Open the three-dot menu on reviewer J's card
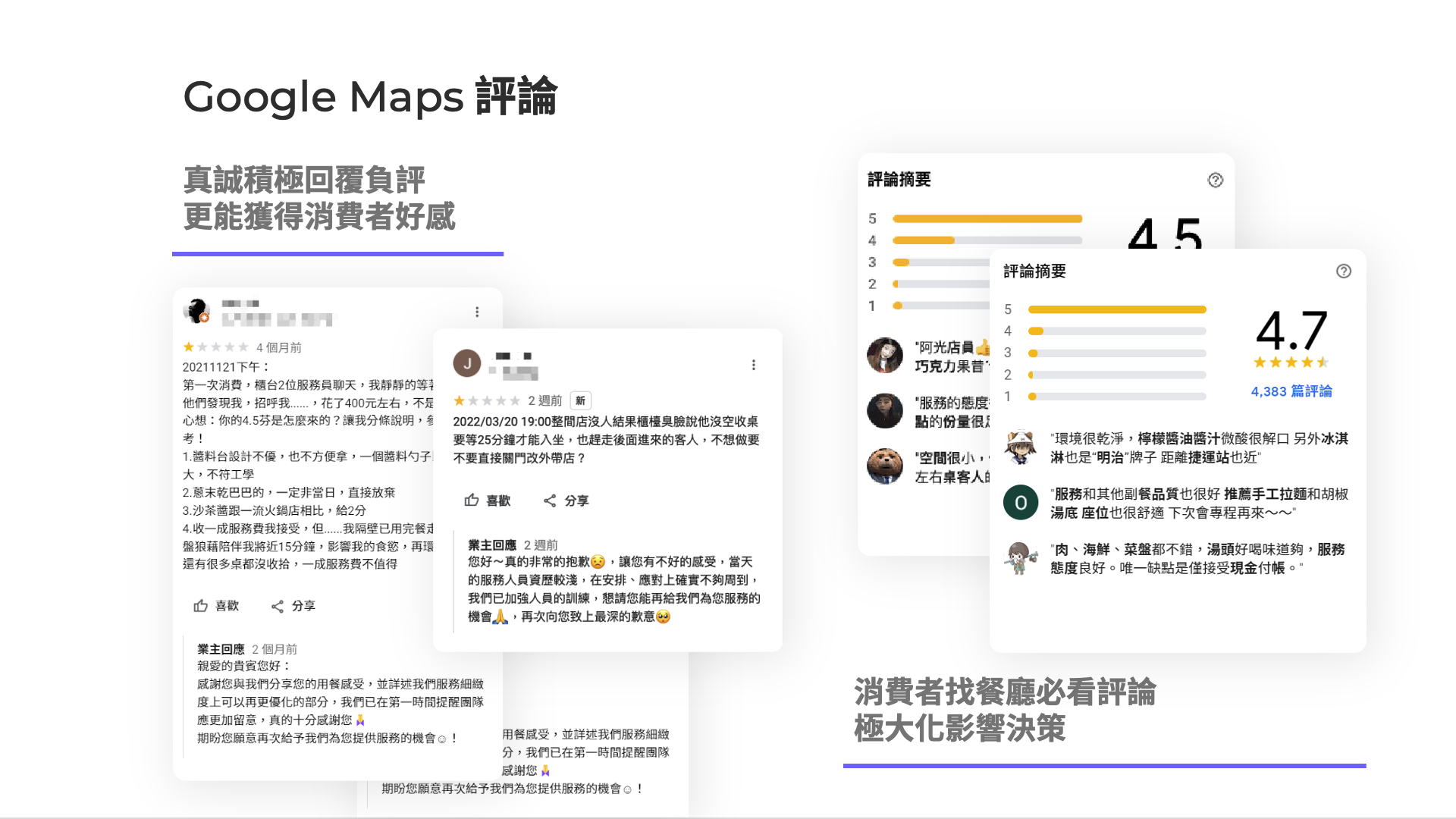This screenshot has width=1456, height=819. [753, 365]
